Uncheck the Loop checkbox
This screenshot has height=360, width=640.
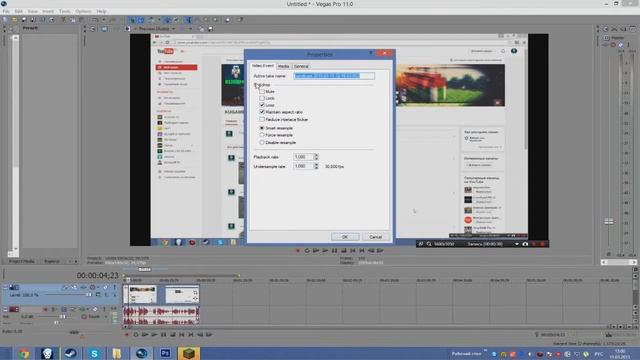(262, 105)
